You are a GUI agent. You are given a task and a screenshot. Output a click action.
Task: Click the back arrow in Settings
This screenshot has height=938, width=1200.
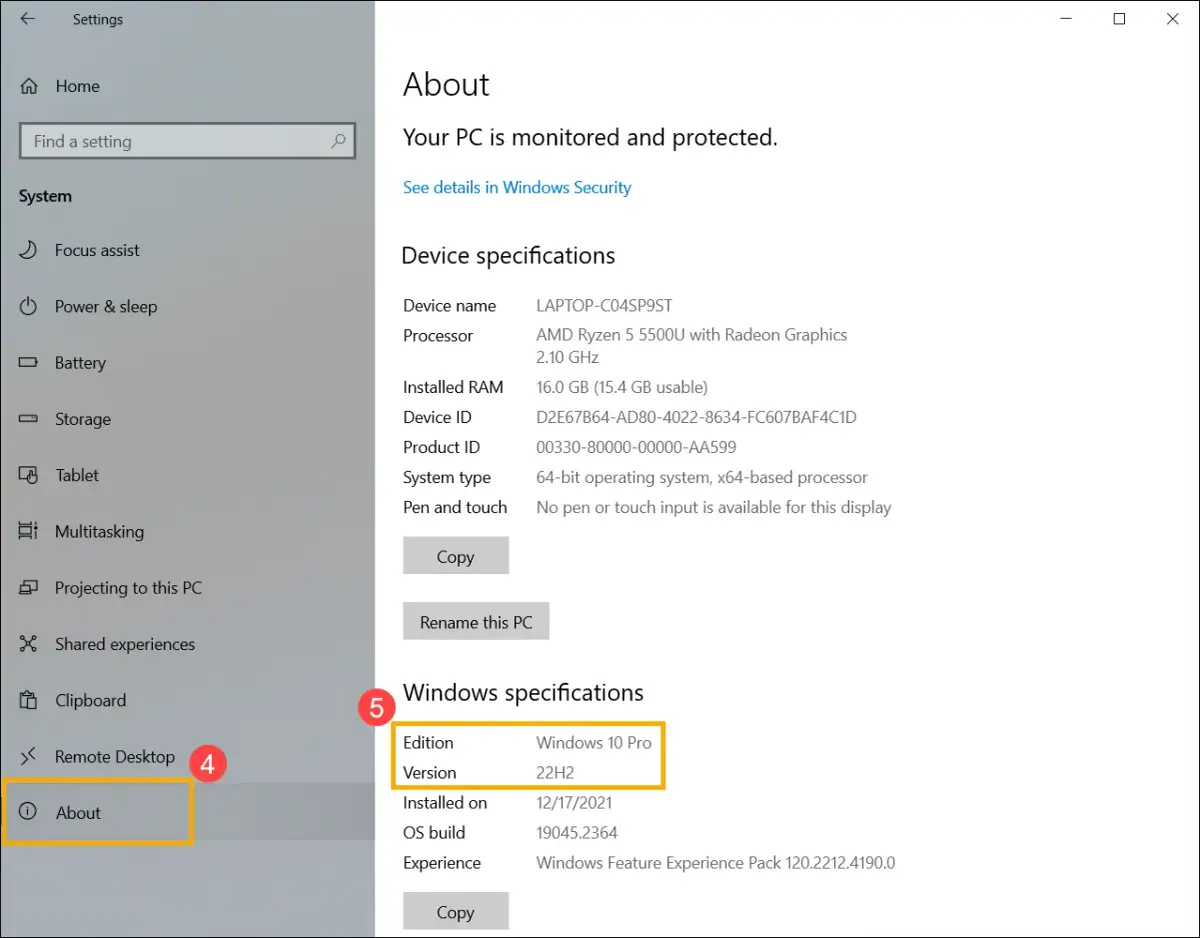point(27,19)
